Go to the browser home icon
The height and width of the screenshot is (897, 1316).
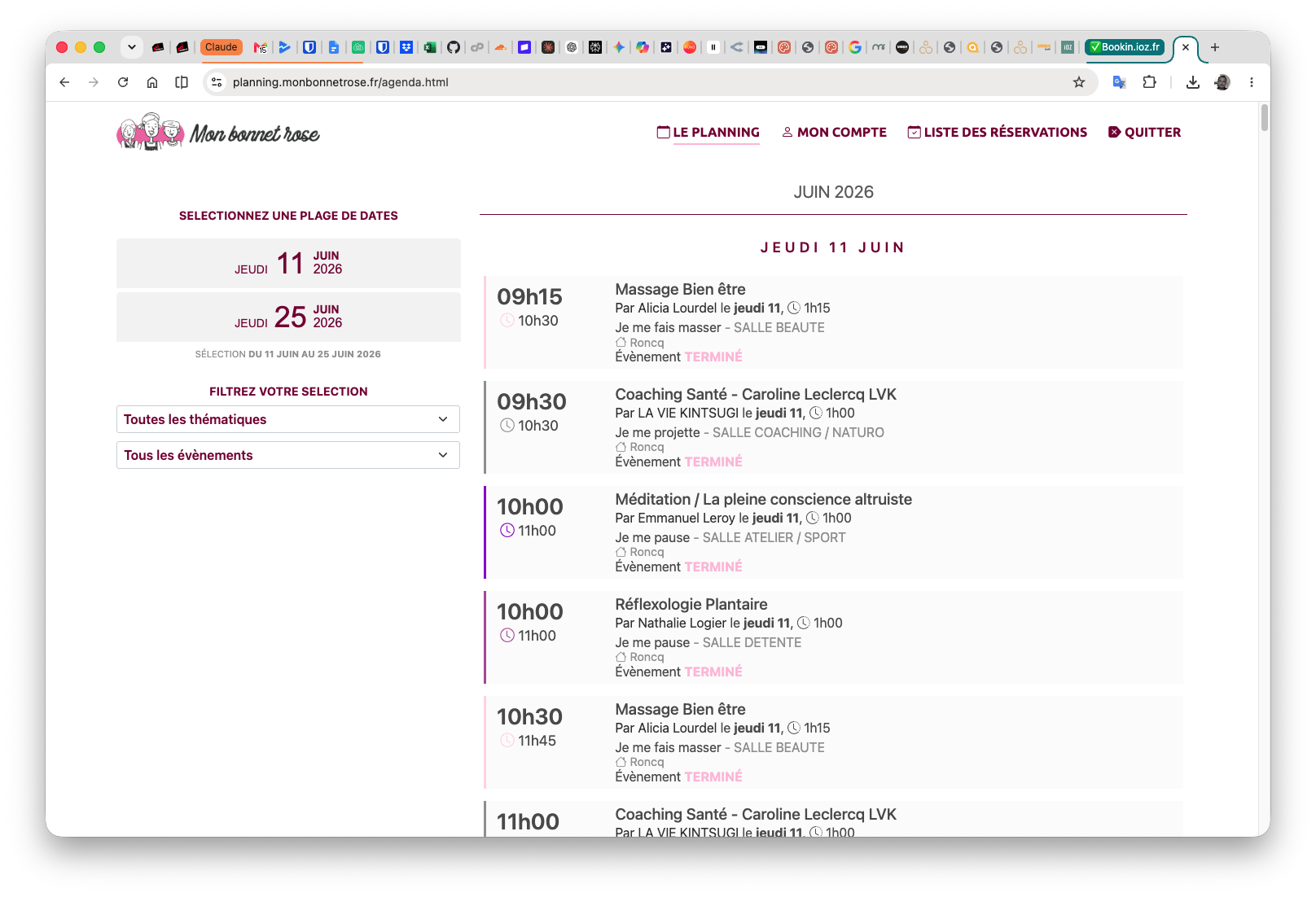[152, 82]
